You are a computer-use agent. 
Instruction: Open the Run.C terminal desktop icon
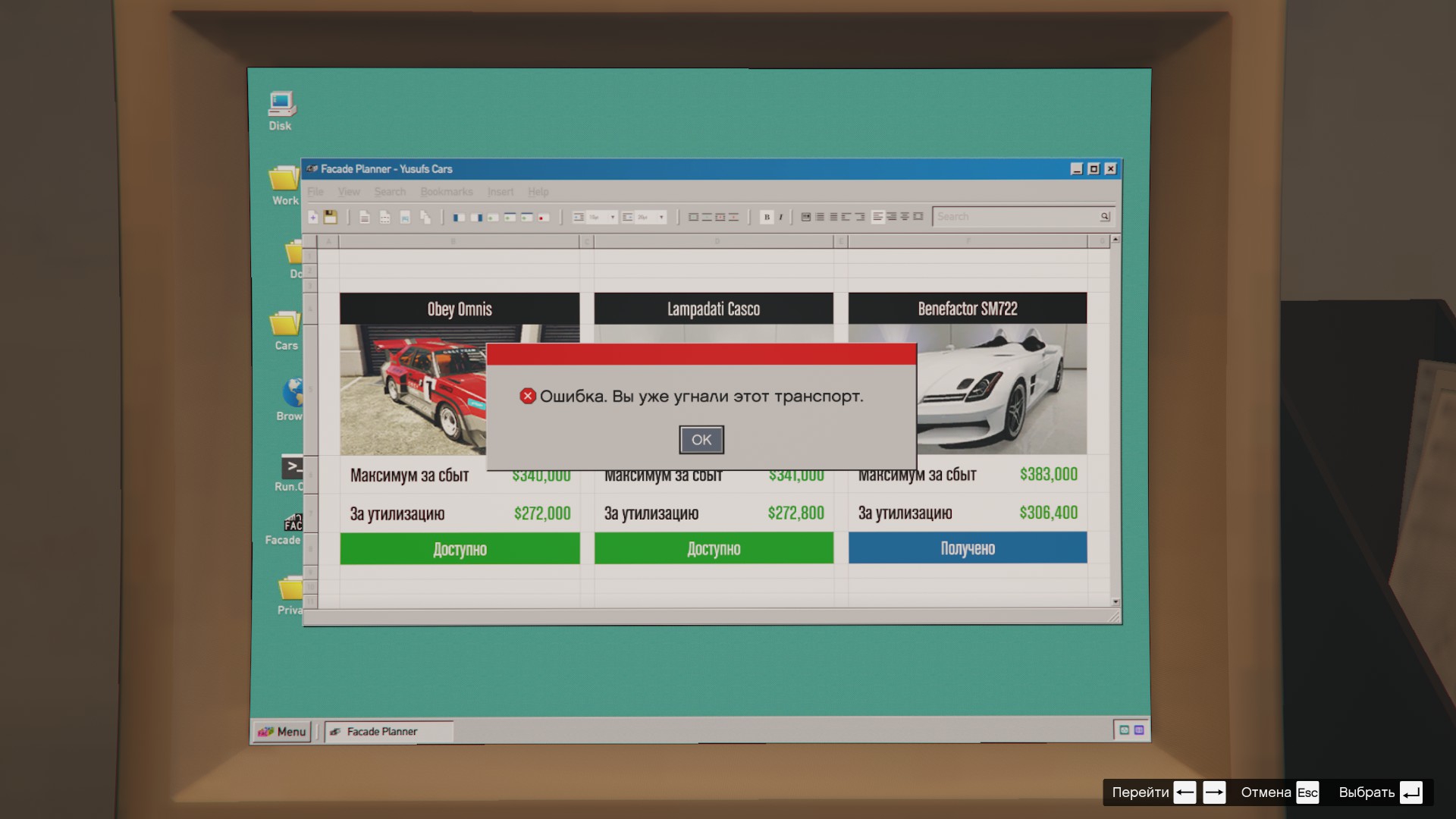[x=290, y=473]
